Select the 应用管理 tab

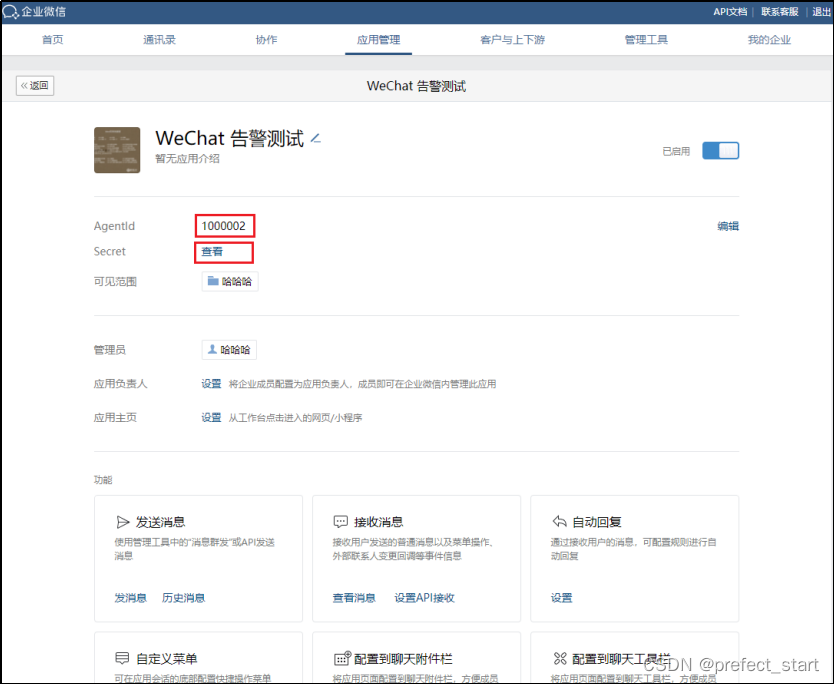(378, 40)
